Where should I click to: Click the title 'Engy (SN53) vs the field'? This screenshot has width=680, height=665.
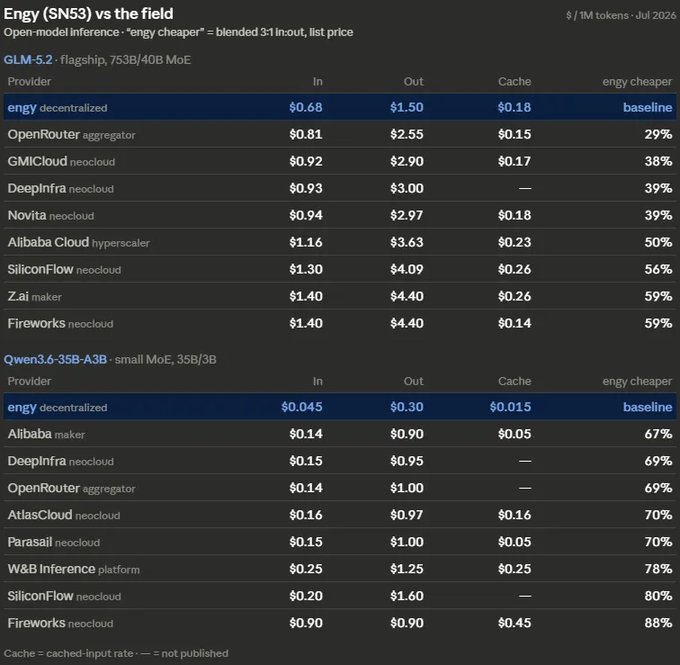click(x=88, y=14)
